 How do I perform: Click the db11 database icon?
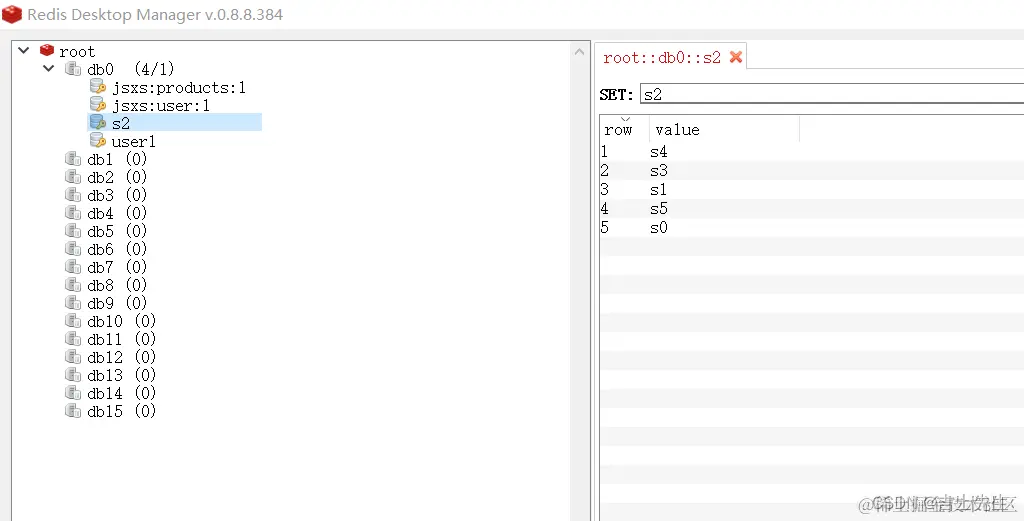[x=72, y=338]
